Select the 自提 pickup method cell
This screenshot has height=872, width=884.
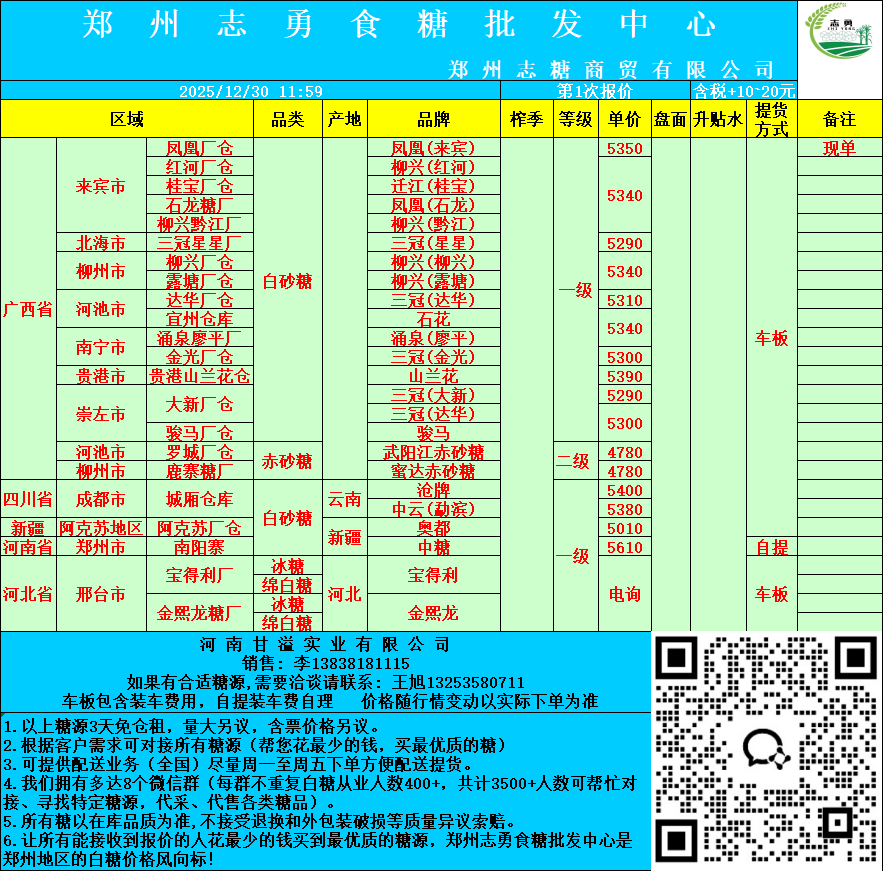click(x=771, y=547)
